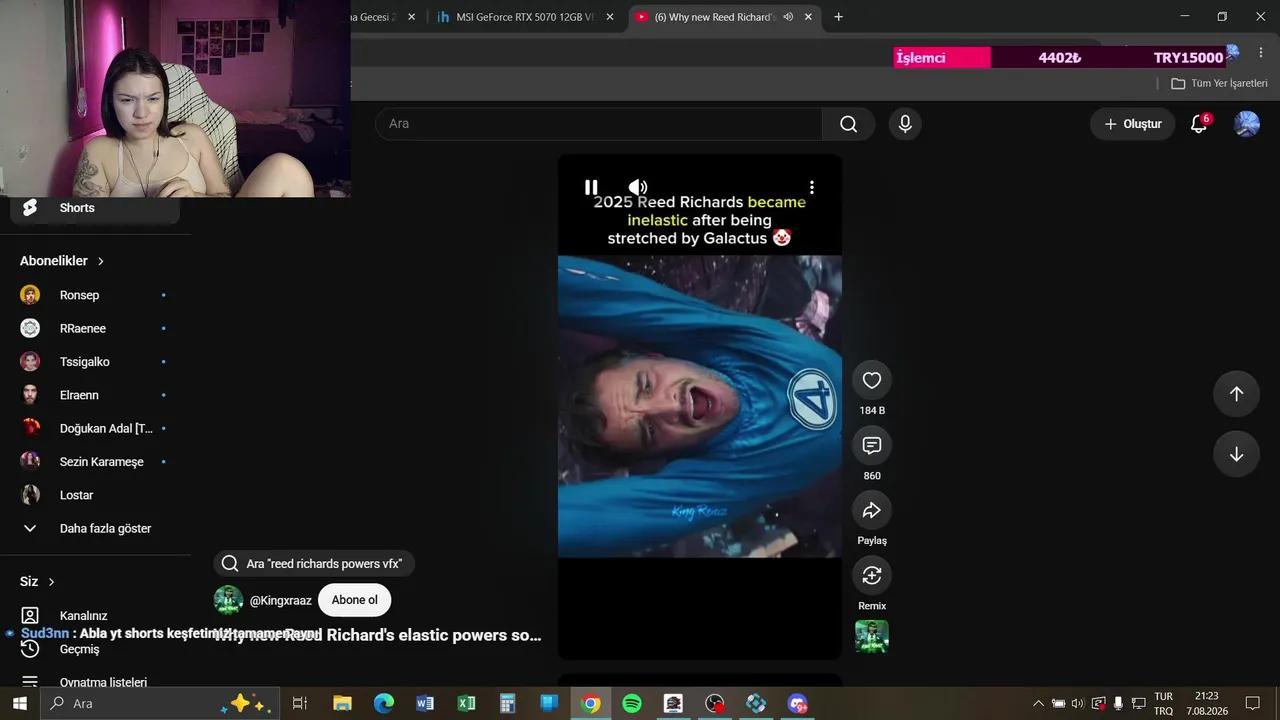
Task: Open Task View on the taskbar
Action: [299, 704]
